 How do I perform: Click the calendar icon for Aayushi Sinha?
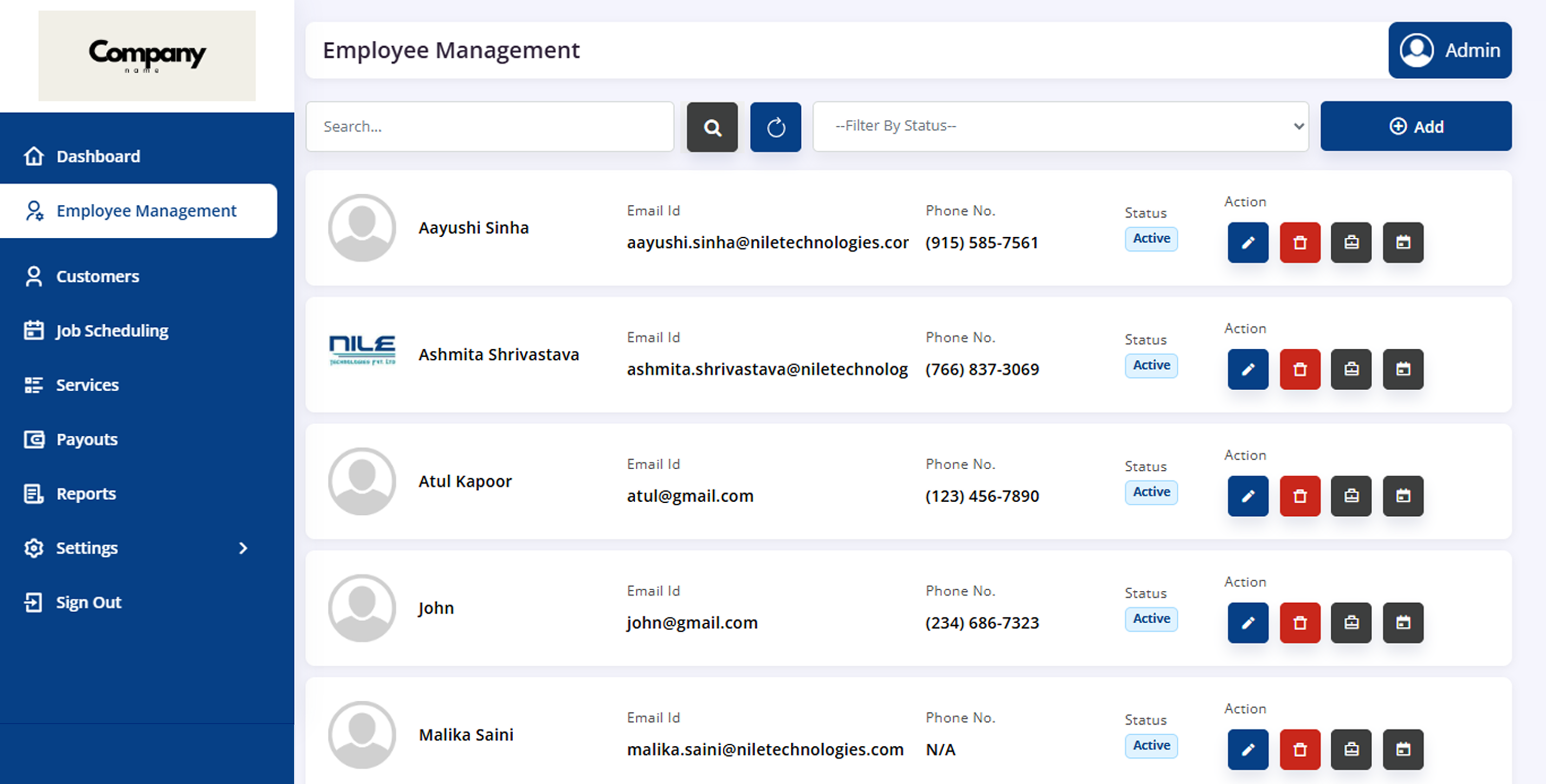coord(1403,242)
